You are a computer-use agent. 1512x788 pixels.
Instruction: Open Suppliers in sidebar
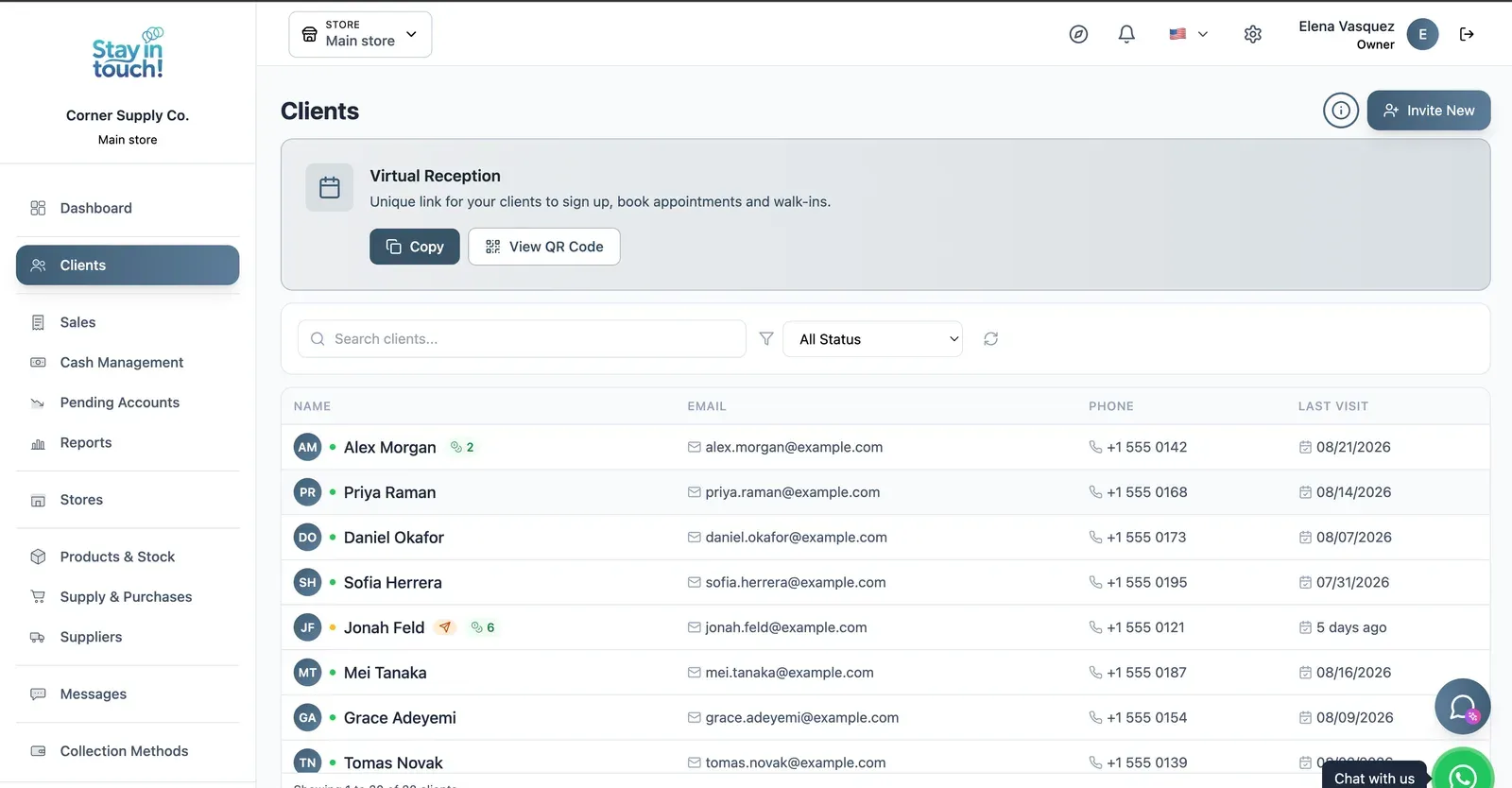128,637
